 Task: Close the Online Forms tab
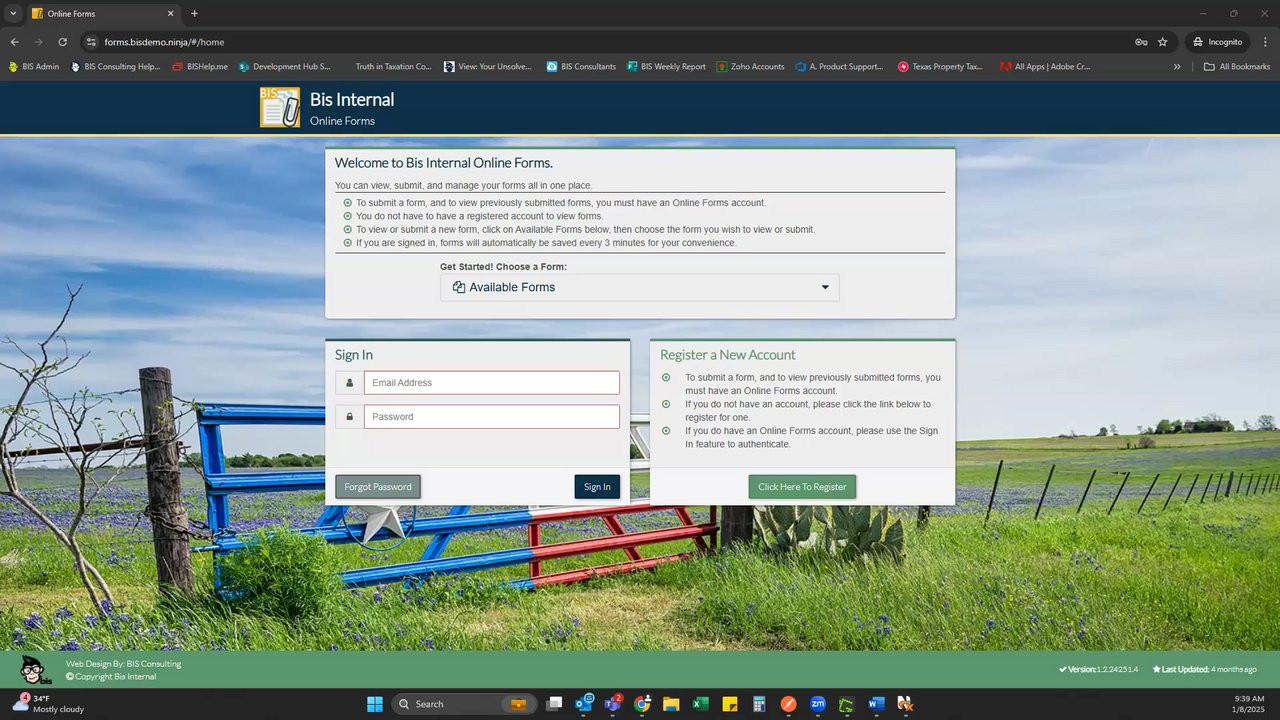pos(170,14)
